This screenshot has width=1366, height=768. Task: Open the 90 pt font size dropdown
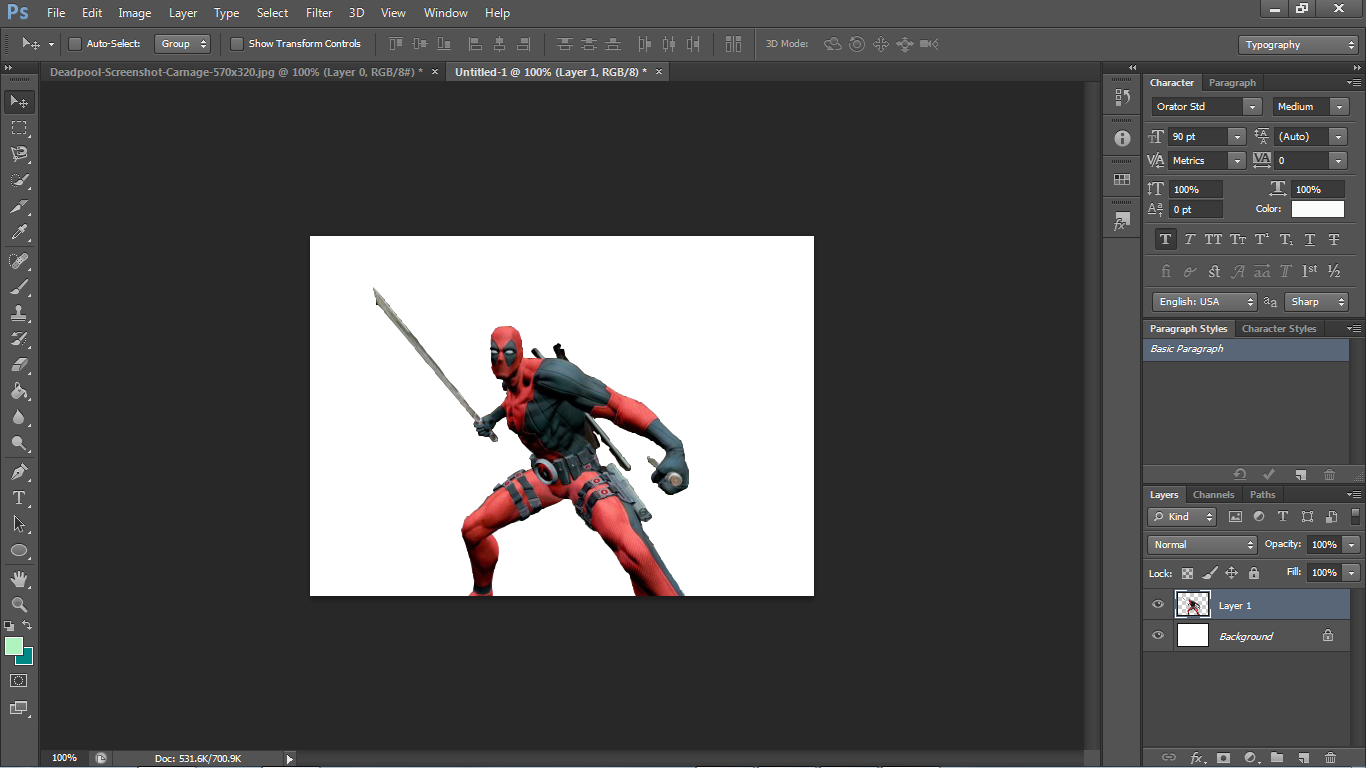click(1237, 137)
